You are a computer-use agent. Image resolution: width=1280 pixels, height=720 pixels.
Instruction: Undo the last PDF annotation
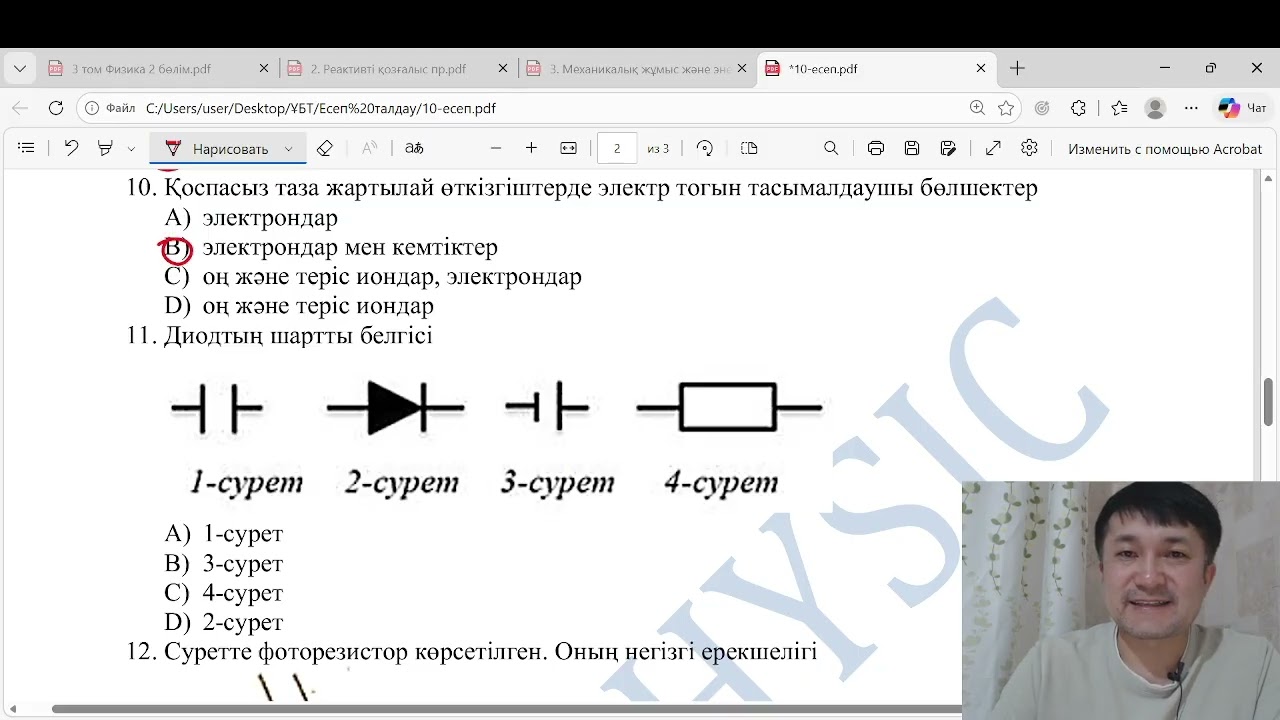pyautogui.click(x=71, y=148)
